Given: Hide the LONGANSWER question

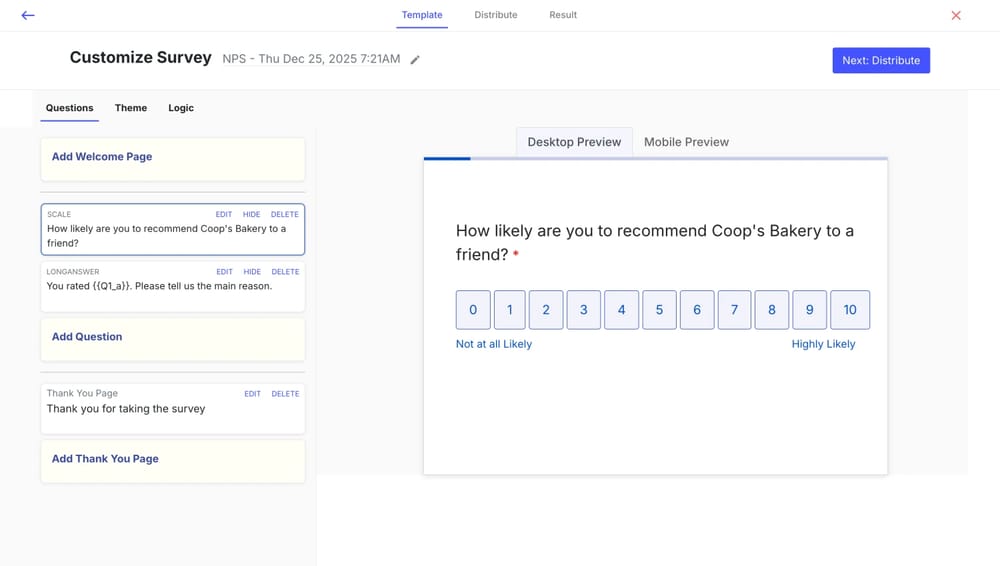Looking at the screenshot, I should (252, 272).
